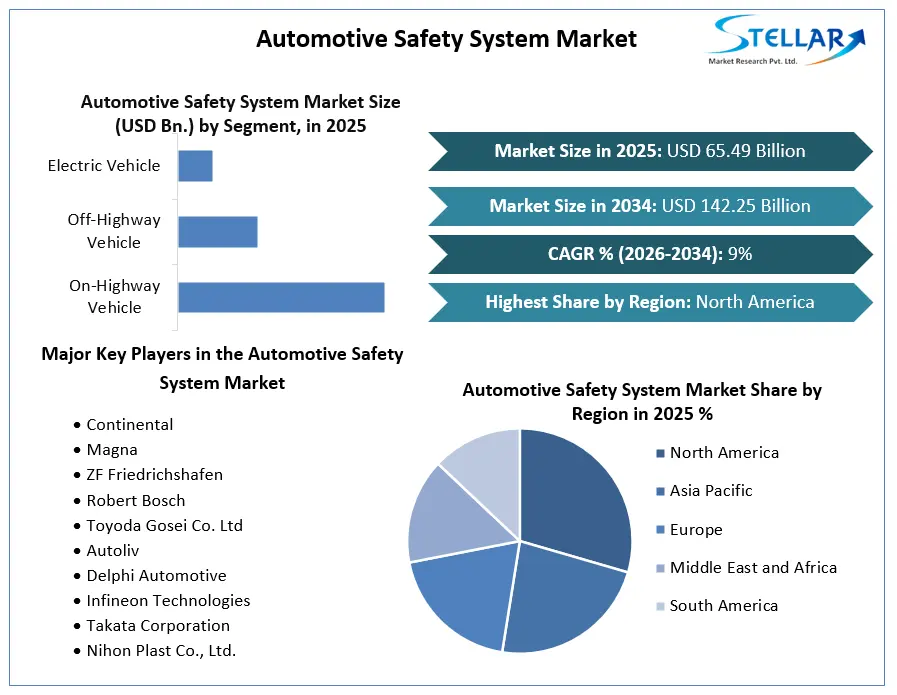Image resolution: width=897 pixels, height=695 pixels.
Task: Click the 'Middle East and Africa' legend label
Action: click(x=753, y=567)
